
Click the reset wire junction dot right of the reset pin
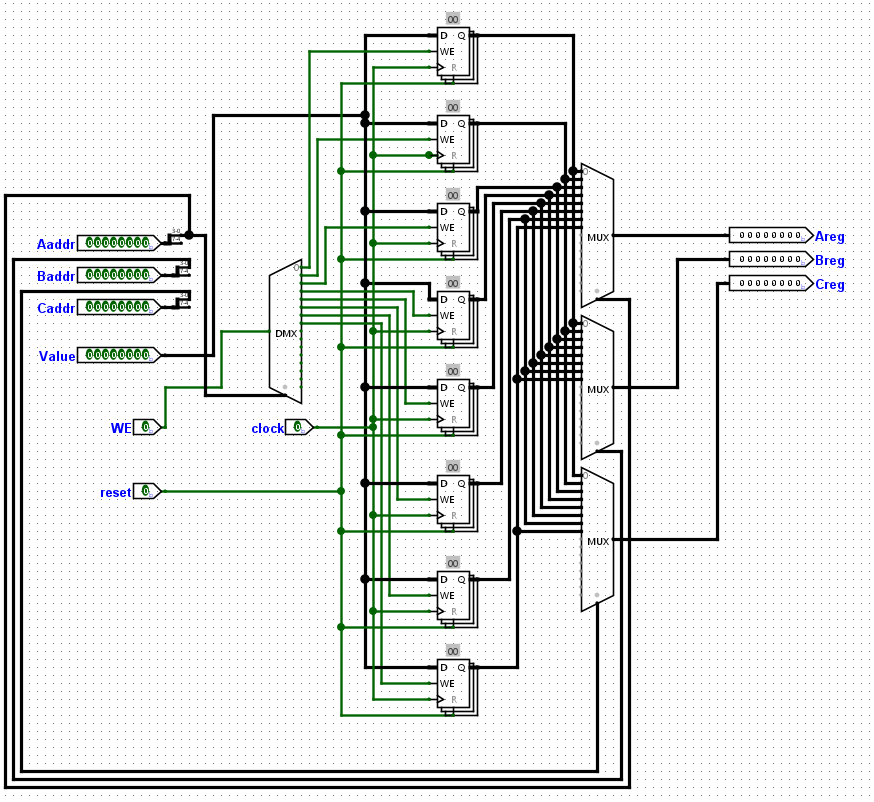[x=341, y=491]
